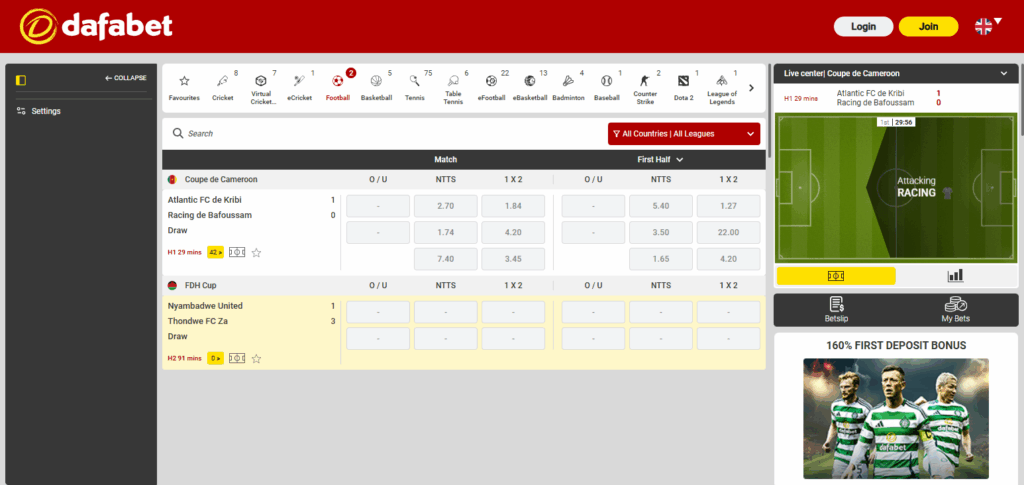The image size is (1024, 485).
Task: Click Thondwe FC Za team name
Action: coord(198,321)
